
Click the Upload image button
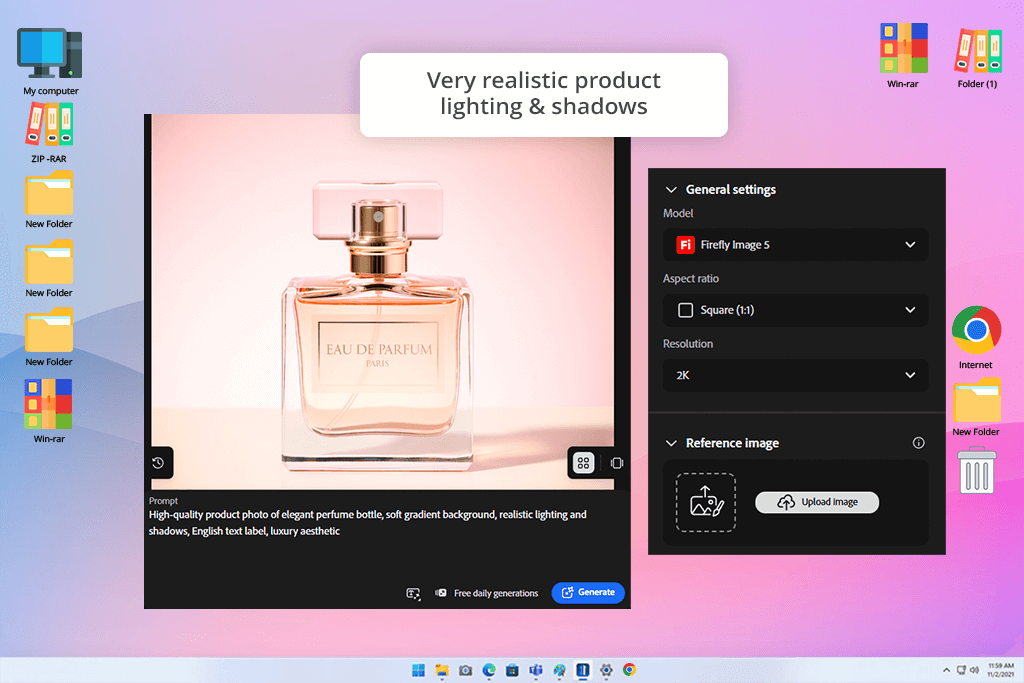(817, 502)
